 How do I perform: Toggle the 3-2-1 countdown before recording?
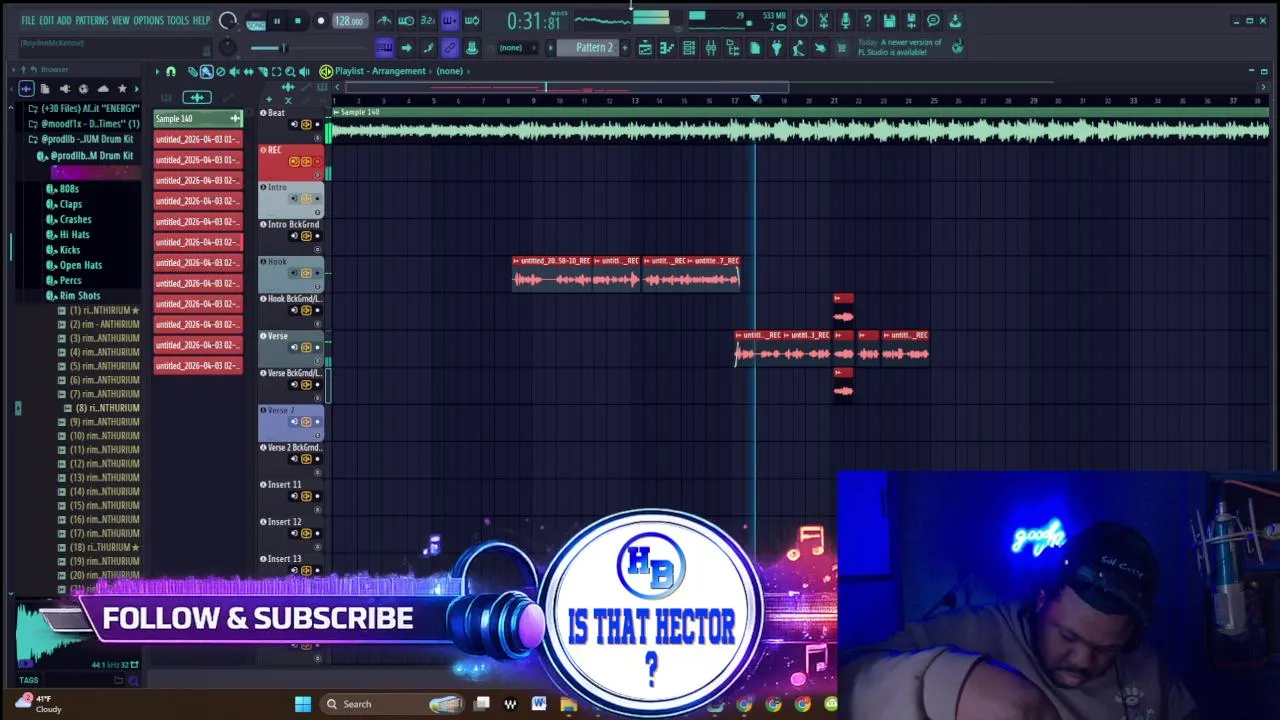point(428,21)
